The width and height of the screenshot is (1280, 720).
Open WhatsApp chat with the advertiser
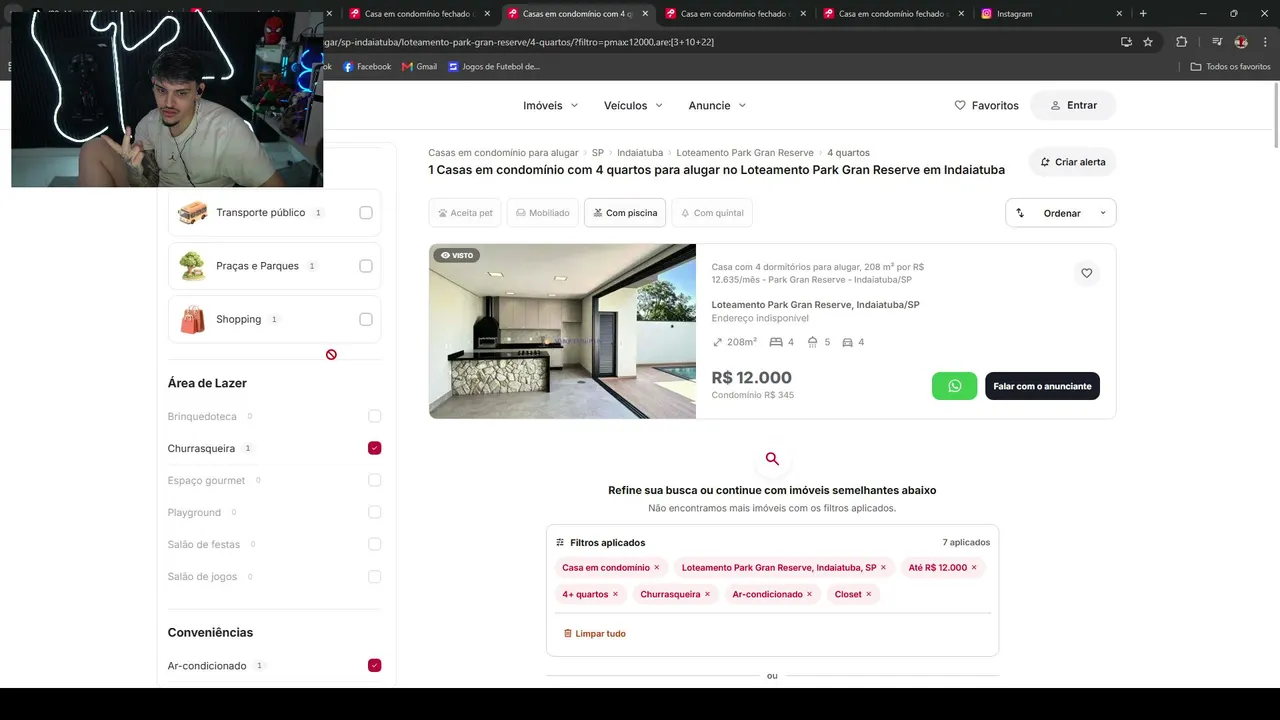(954, 386)
